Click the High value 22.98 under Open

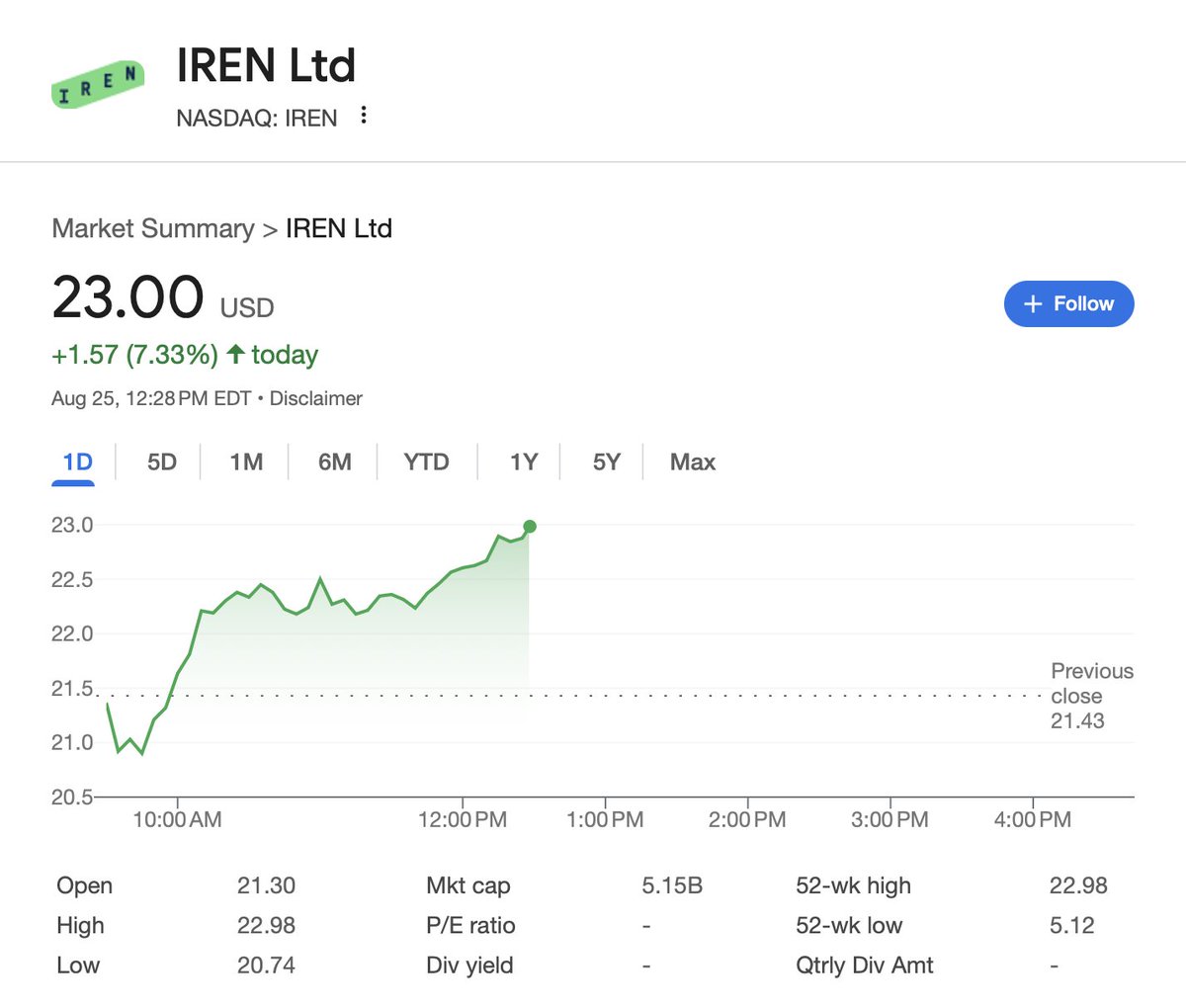tap(266, 925)
